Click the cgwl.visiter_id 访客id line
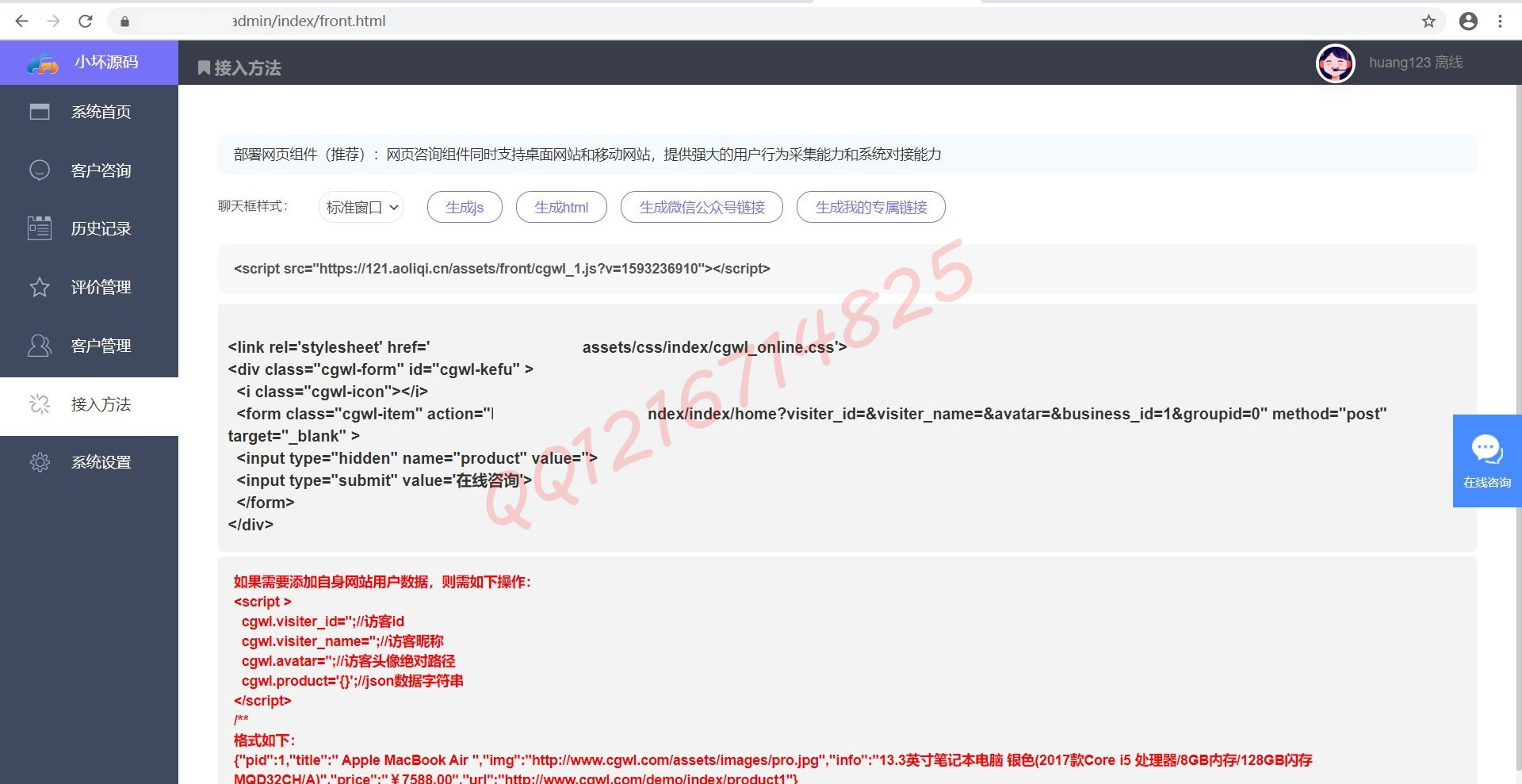1522x784 pixels. (323, 621)
